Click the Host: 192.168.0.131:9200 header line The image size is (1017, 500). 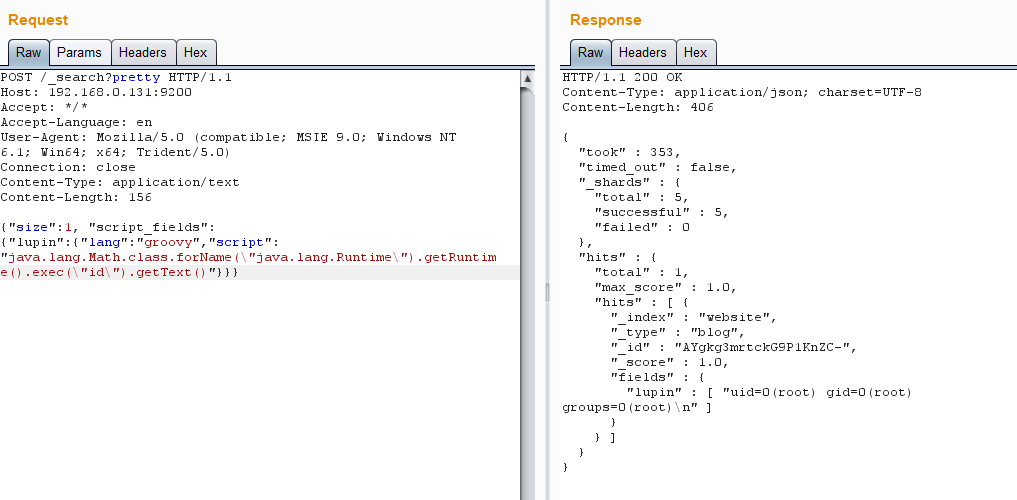point(96,93)
